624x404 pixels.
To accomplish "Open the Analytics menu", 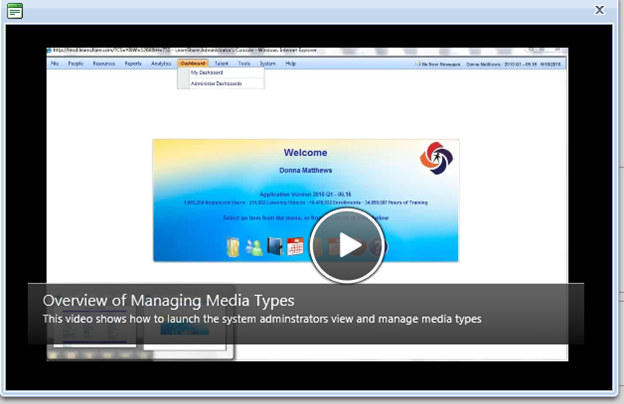I will [161, 63].
